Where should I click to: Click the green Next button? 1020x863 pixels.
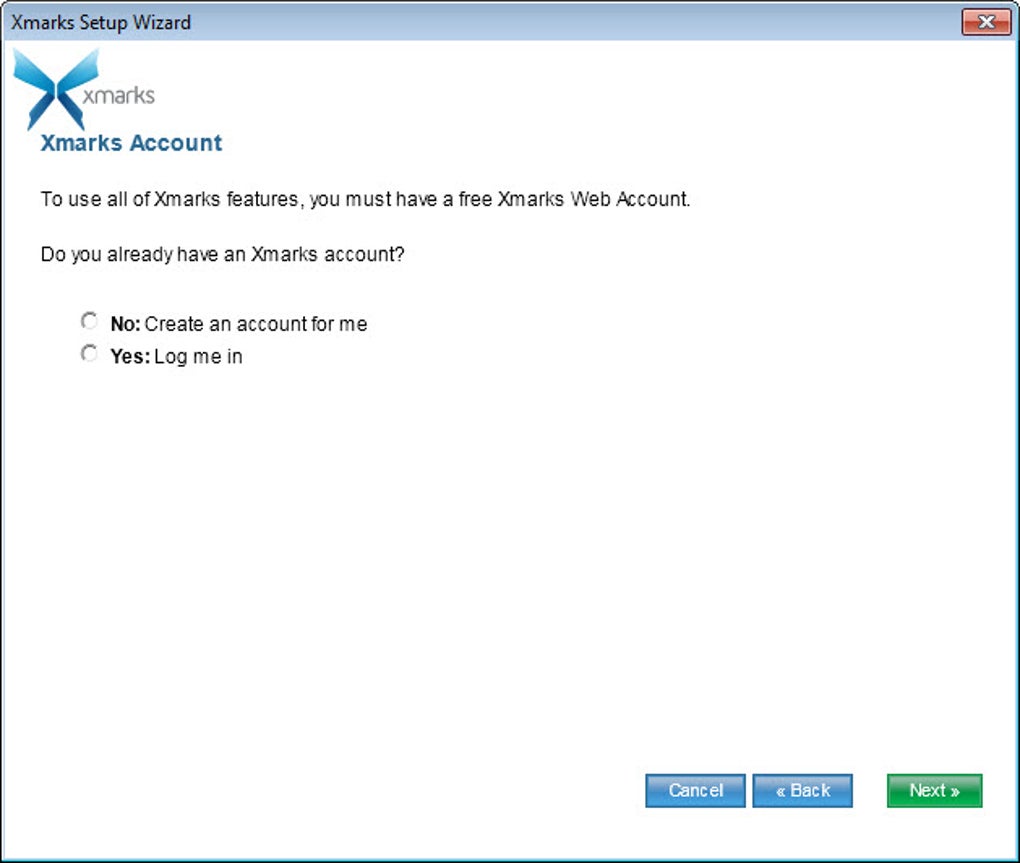pos(934,791)
